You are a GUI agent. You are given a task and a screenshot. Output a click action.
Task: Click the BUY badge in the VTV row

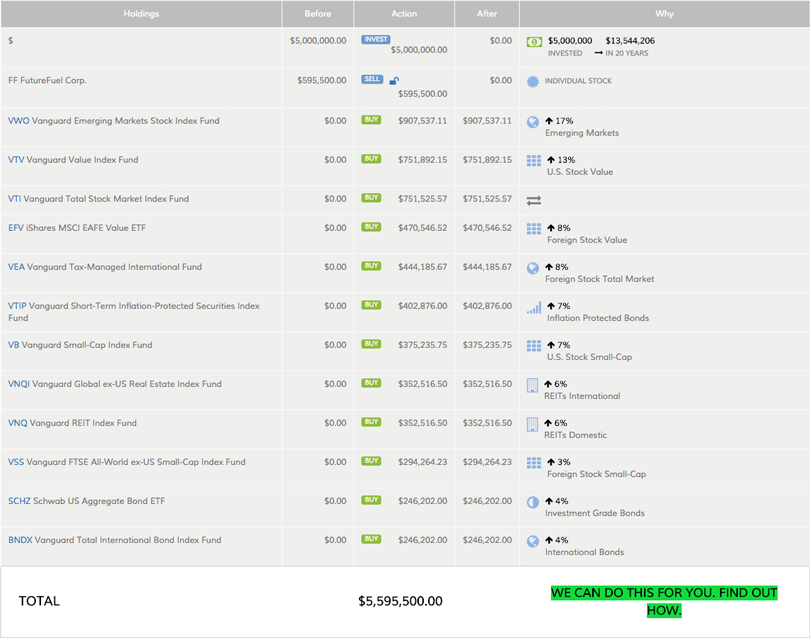pos(371,159)
